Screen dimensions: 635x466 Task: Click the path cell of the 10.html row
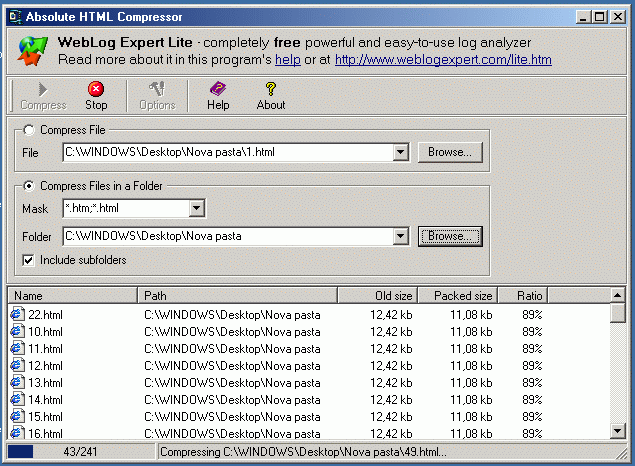[232, 332]
